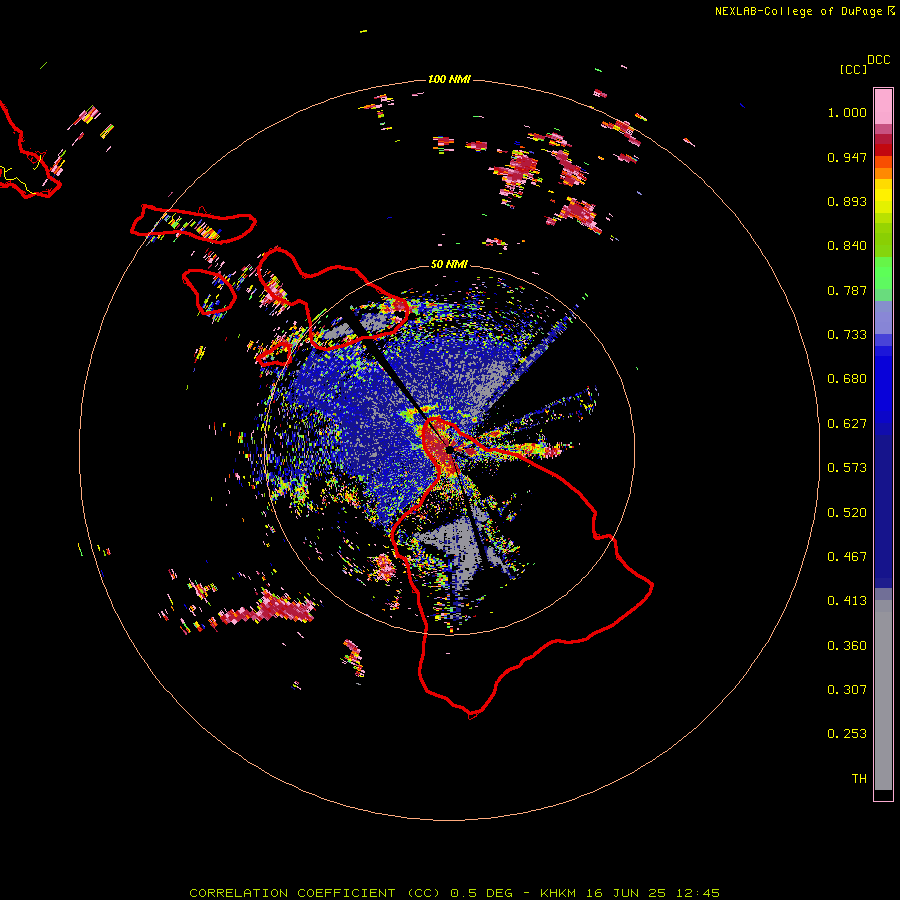Click the 1.000 scale value
The height and width of the screenshot is (900, 900).
point(847,112)
